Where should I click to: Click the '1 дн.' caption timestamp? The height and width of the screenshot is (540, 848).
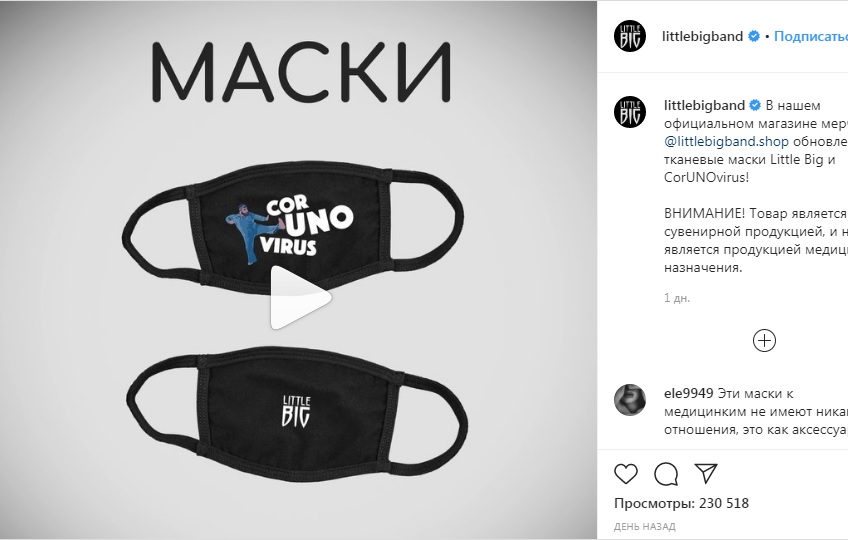tap(677, 298)
